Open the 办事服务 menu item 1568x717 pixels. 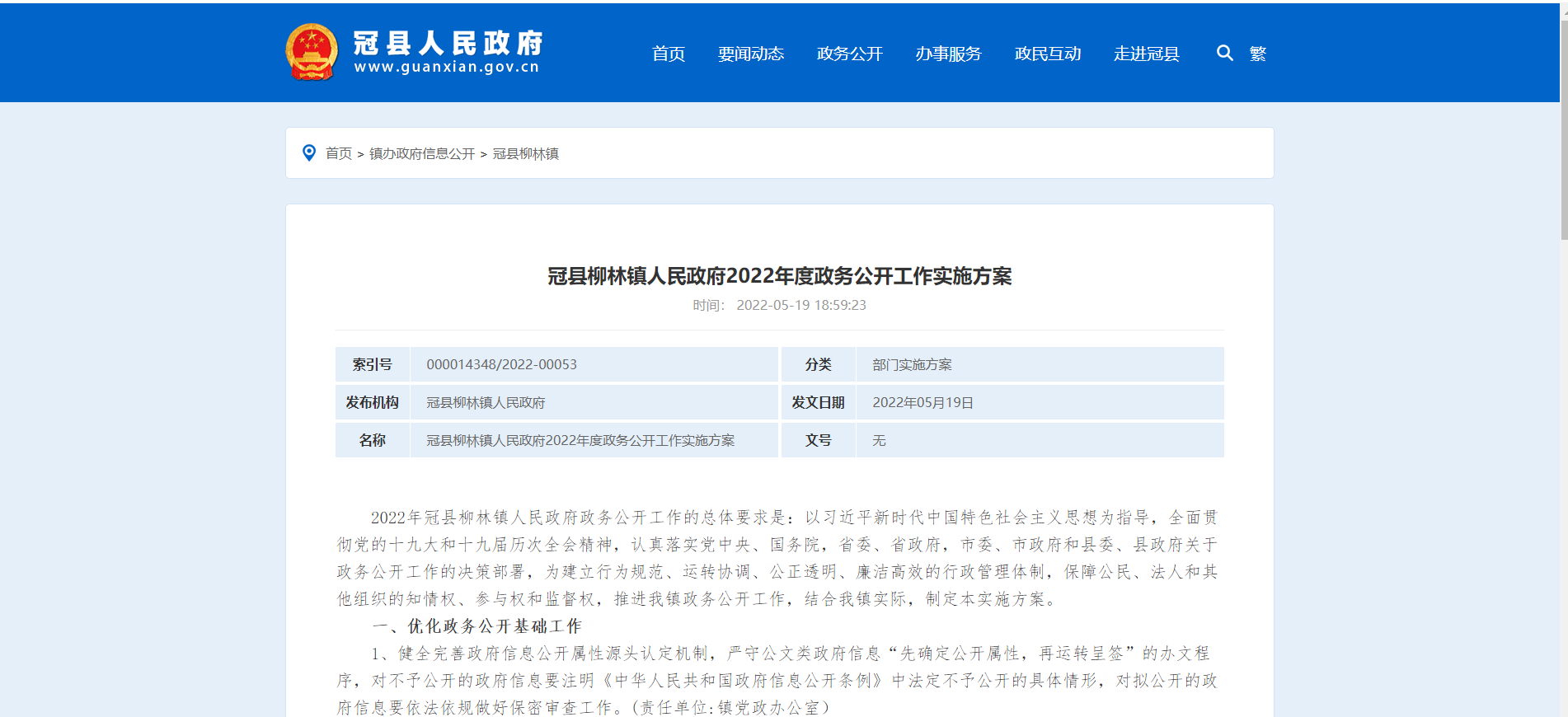949,54
